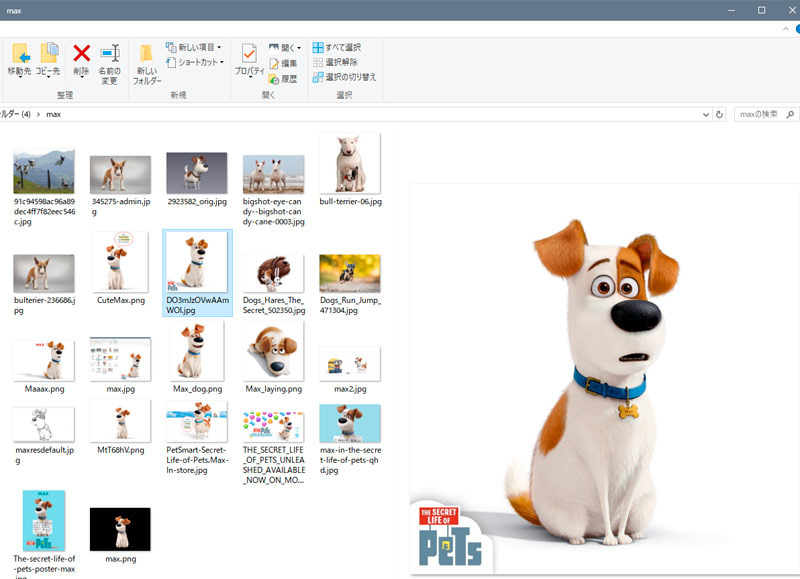Screen dimensions: 800x579
Task: Select the THE_SECRET_LIFE_OF_PETS_UNLEASHED thumbnail
Action: point(273,426)
